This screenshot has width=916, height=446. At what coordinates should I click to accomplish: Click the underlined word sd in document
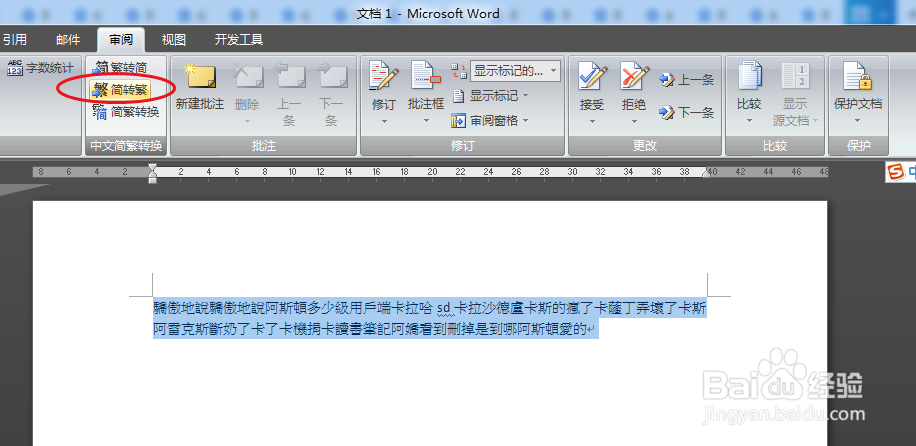coord(443,308)
